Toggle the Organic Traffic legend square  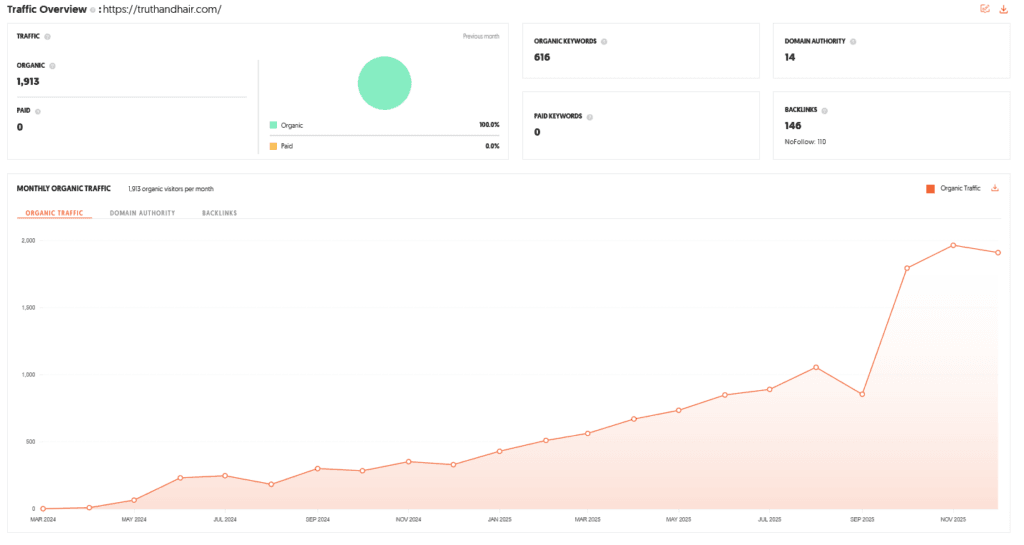click(930, 189)
